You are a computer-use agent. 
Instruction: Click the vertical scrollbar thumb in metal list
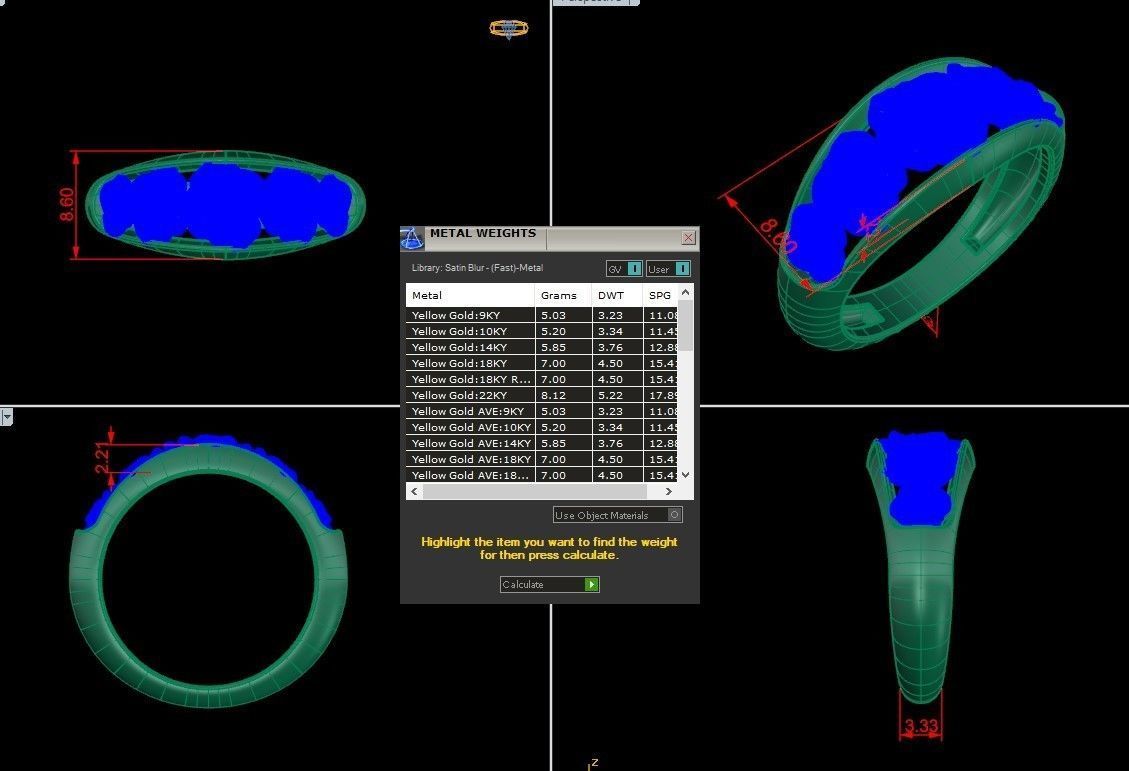click(x=685, y=325)
